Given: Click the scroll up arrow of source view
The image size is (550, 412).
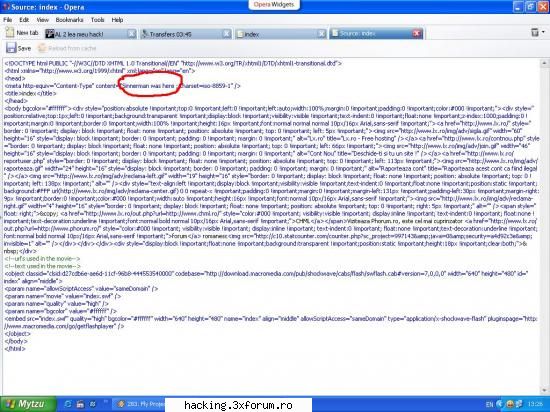Looking at the screenshot, I should click(544, 63).
